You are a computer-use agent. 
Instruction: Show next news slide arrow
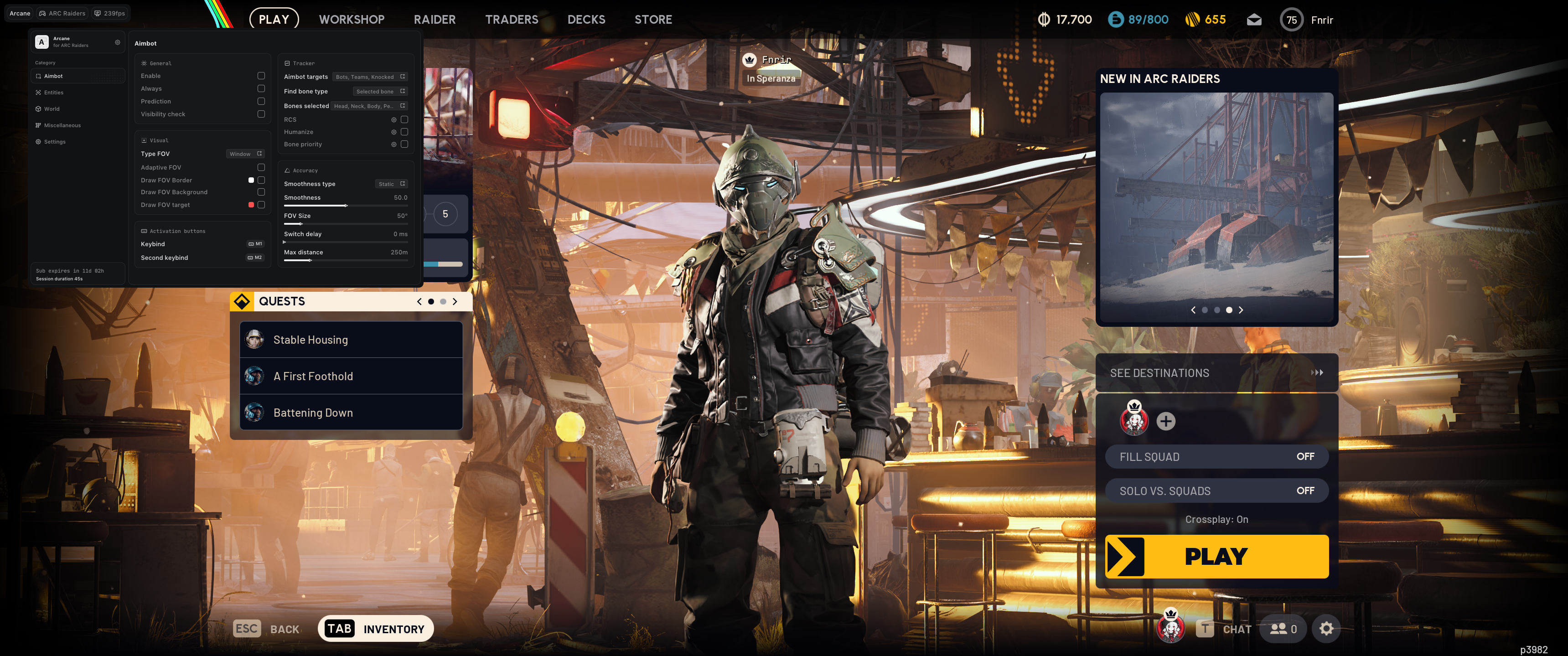(1241, 310)
